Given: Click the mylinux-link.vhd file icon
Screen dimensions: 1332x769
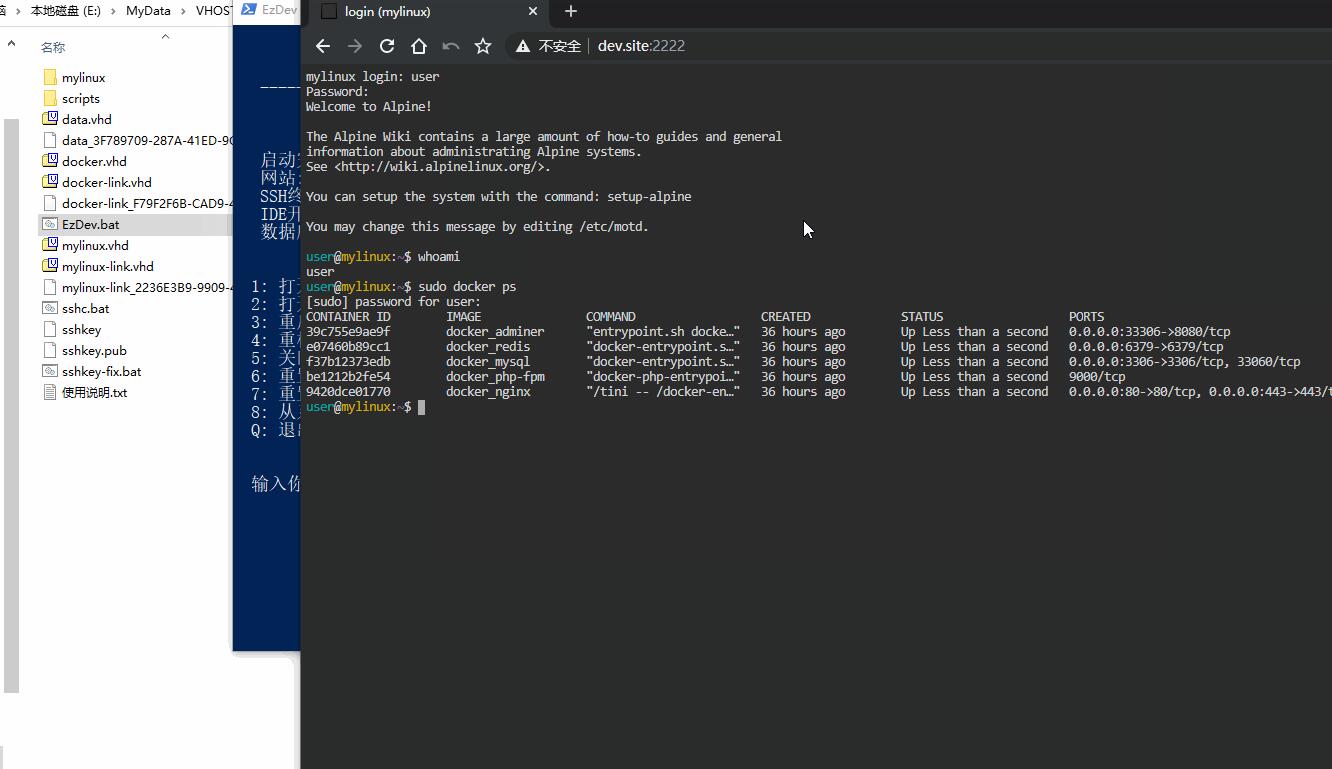Looking at the screenshot, I should pos(50,266).
